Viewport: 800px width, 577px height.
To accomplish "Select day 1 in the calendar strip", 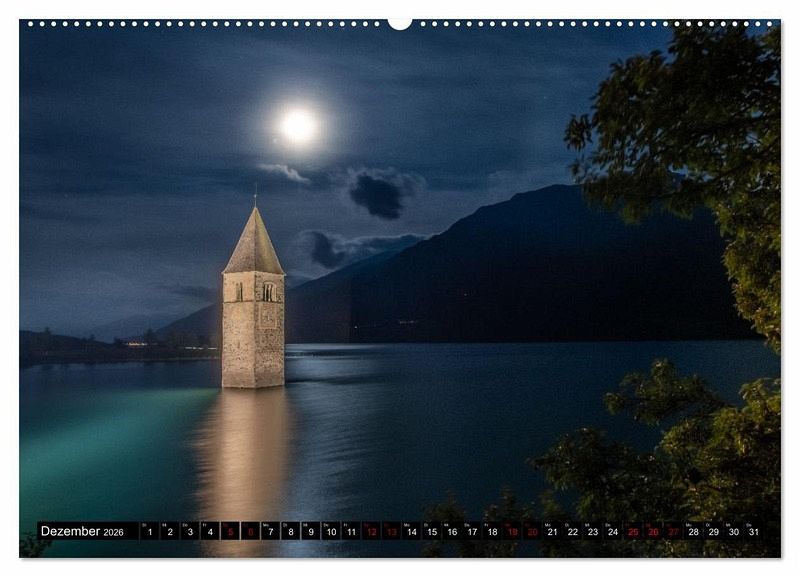I will (149, 531).
